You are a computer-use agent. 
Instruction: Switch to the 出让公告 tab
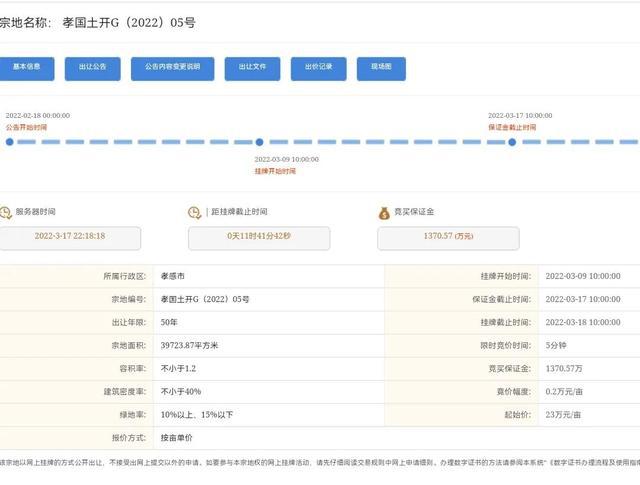92,67
